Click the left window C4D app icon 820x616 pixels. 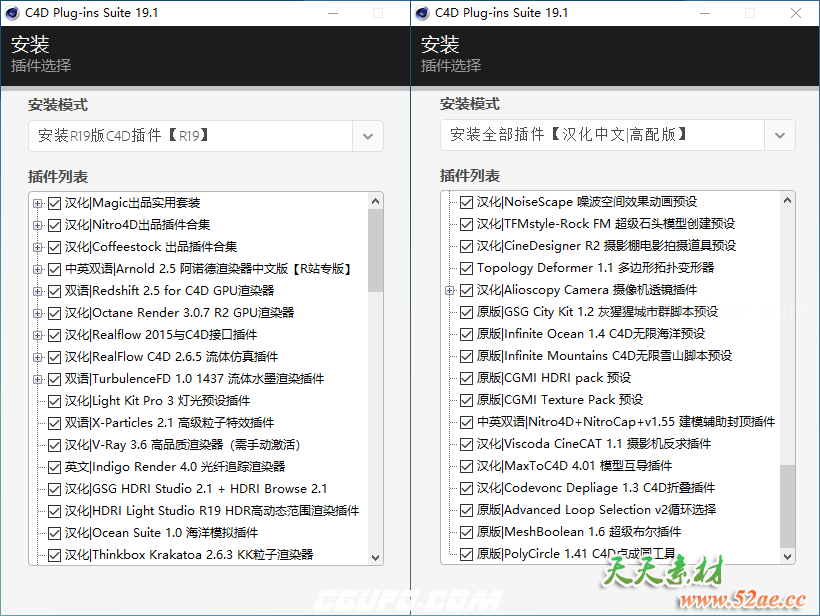[x=12, y=13]
